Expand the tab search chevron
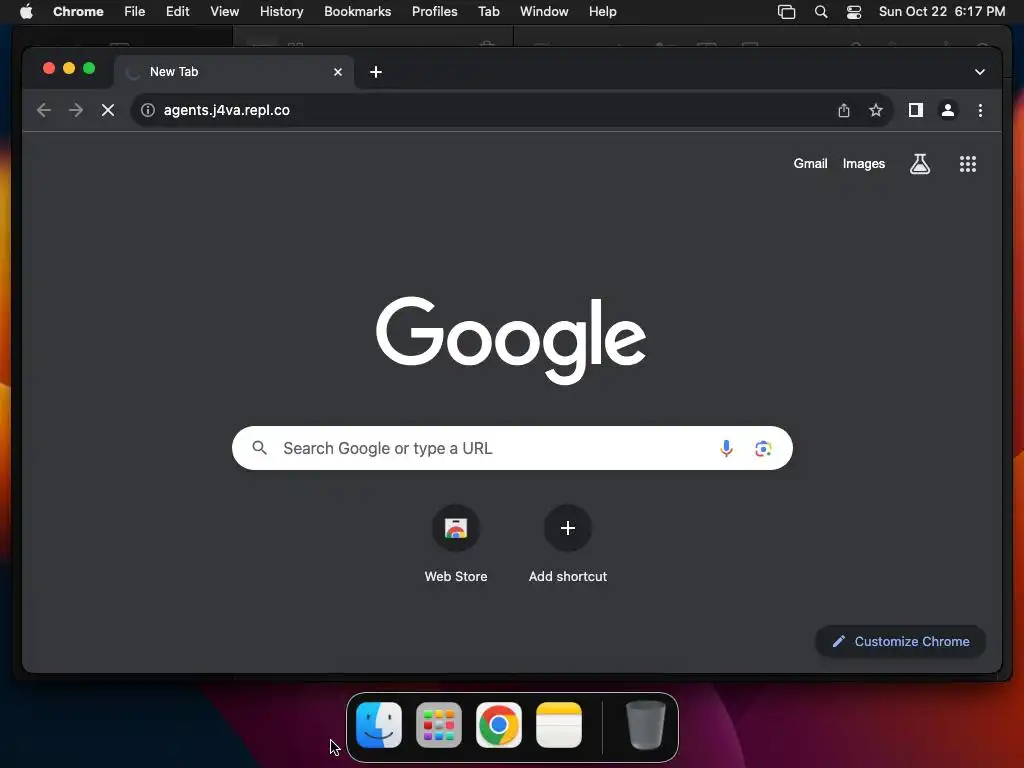Image resolution: width=1024 pixels, height=768 pixels. tap(980, 72)
